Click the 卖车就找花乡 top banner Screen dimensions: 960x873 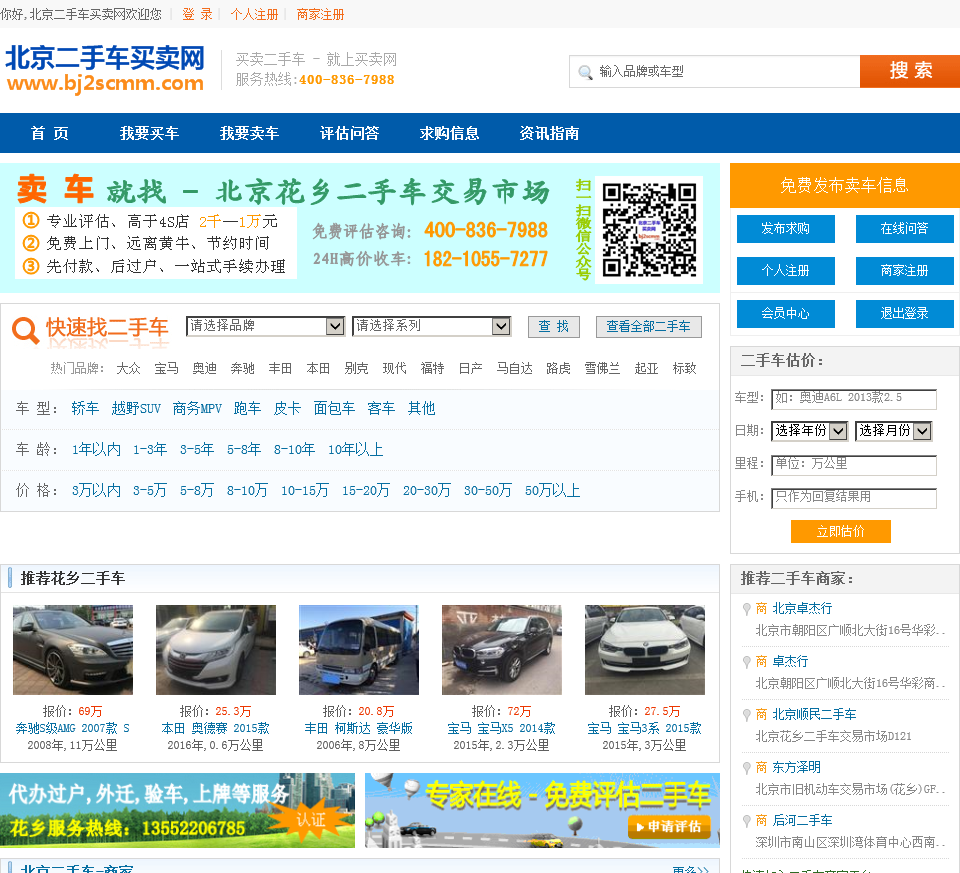pos(360,228)
